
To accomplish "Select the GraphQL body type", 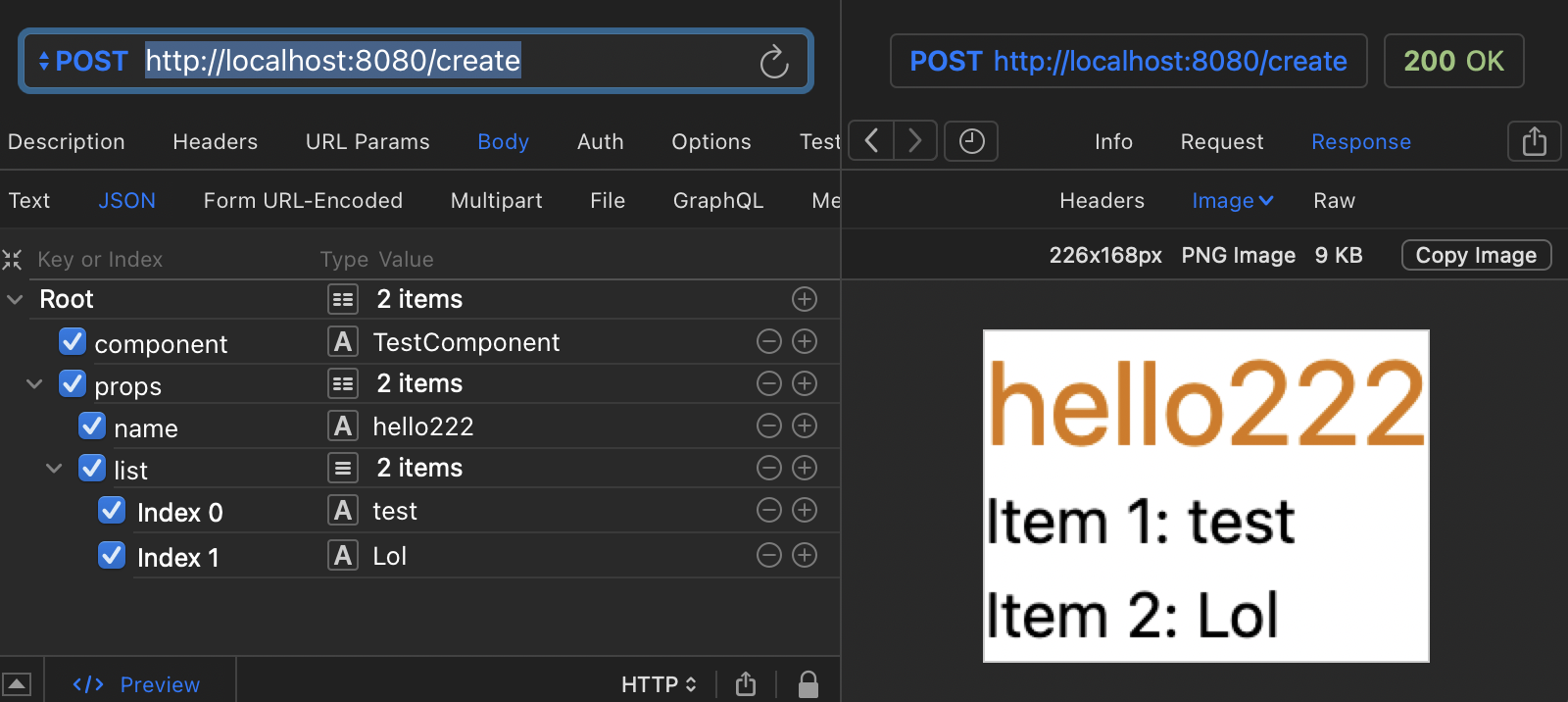I will [718, 200].
